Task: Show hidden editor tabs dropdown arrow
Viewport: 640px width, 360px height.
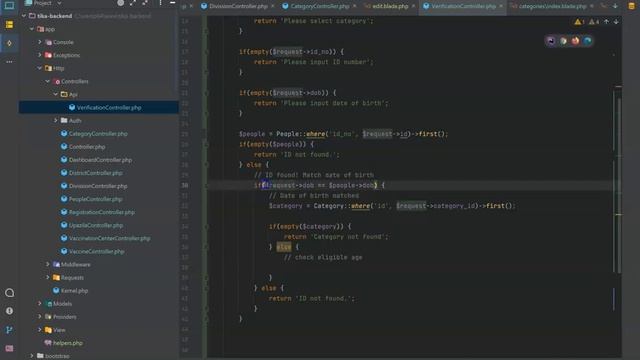Action: click(615, 6)
